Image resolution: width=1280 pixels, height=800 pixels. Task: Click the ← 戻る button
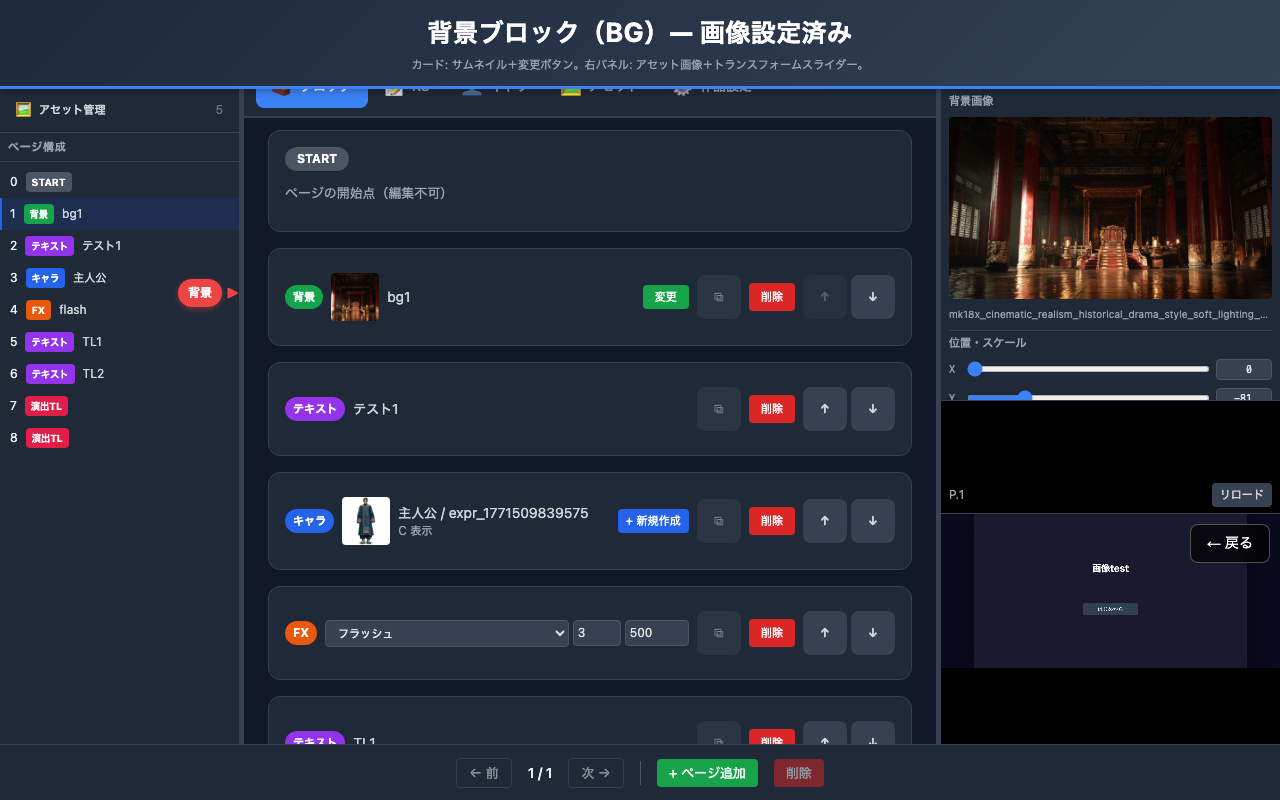click(x=1230, y=543)
